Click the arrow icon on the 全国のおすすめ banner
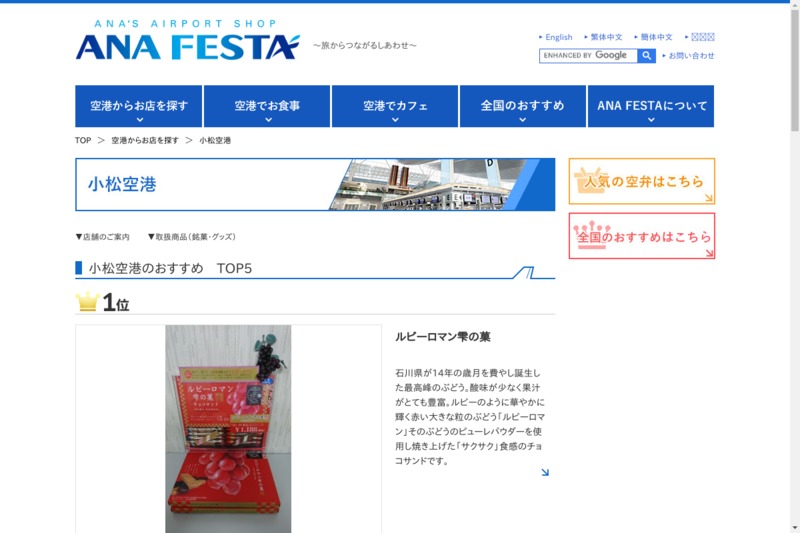This screenshot has height=533, width=800. tap(709, 252)
